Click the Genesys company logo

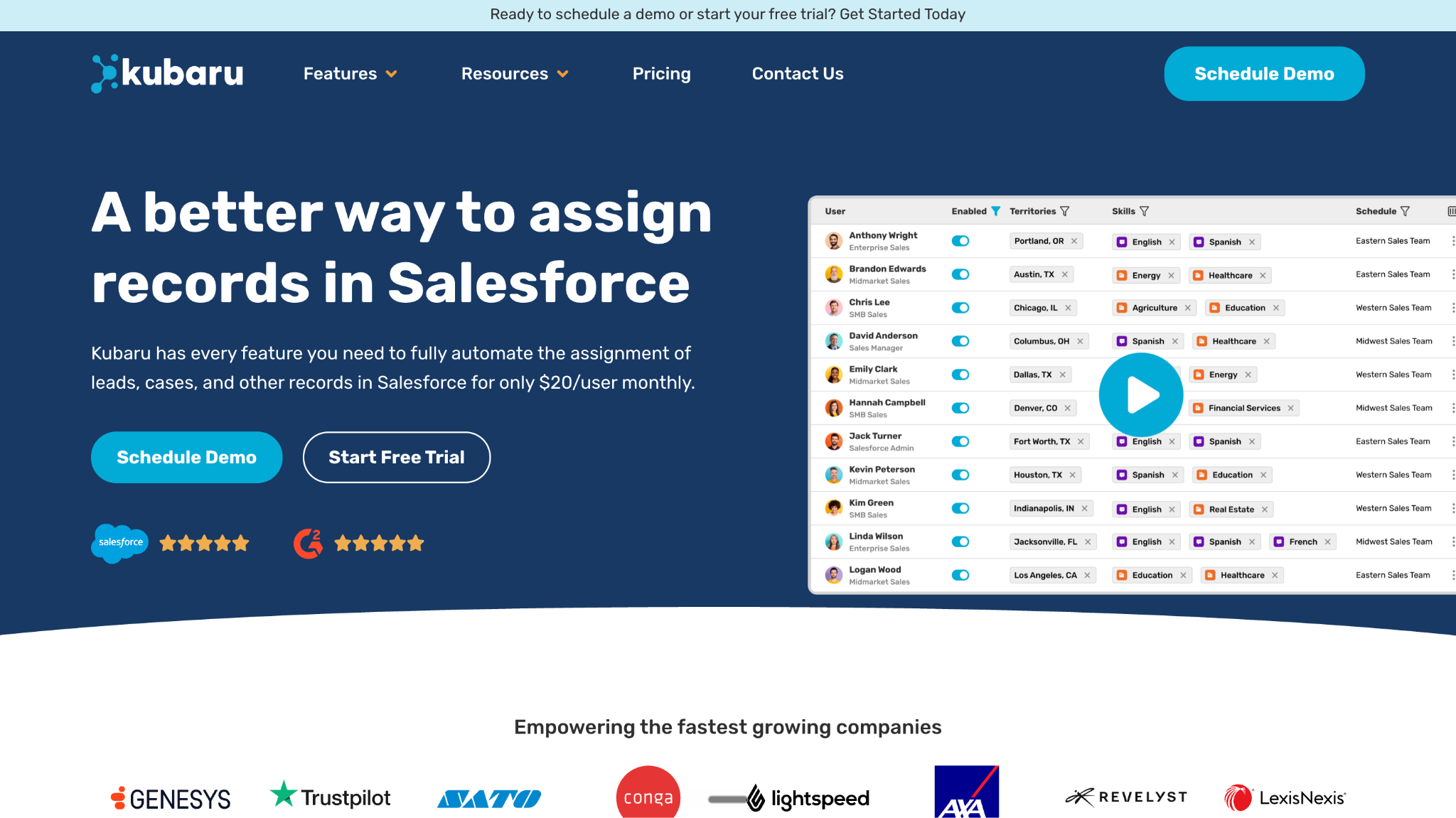[171, 799]
